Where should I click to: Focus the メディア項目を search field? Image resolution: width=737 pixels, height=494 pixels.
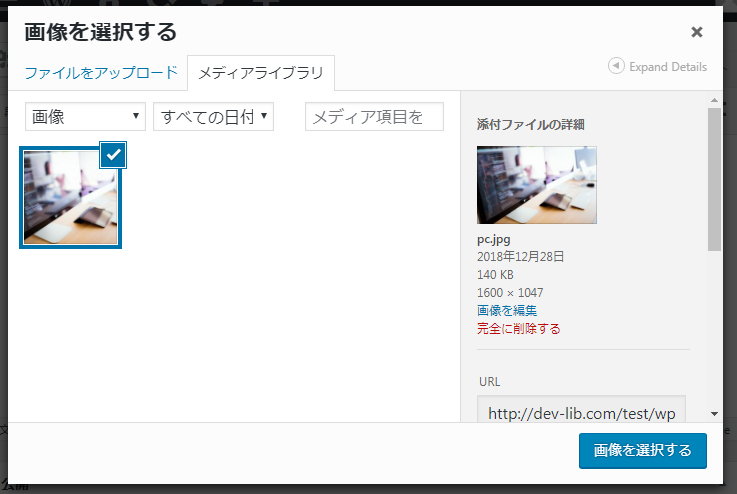tap(374, 117)
